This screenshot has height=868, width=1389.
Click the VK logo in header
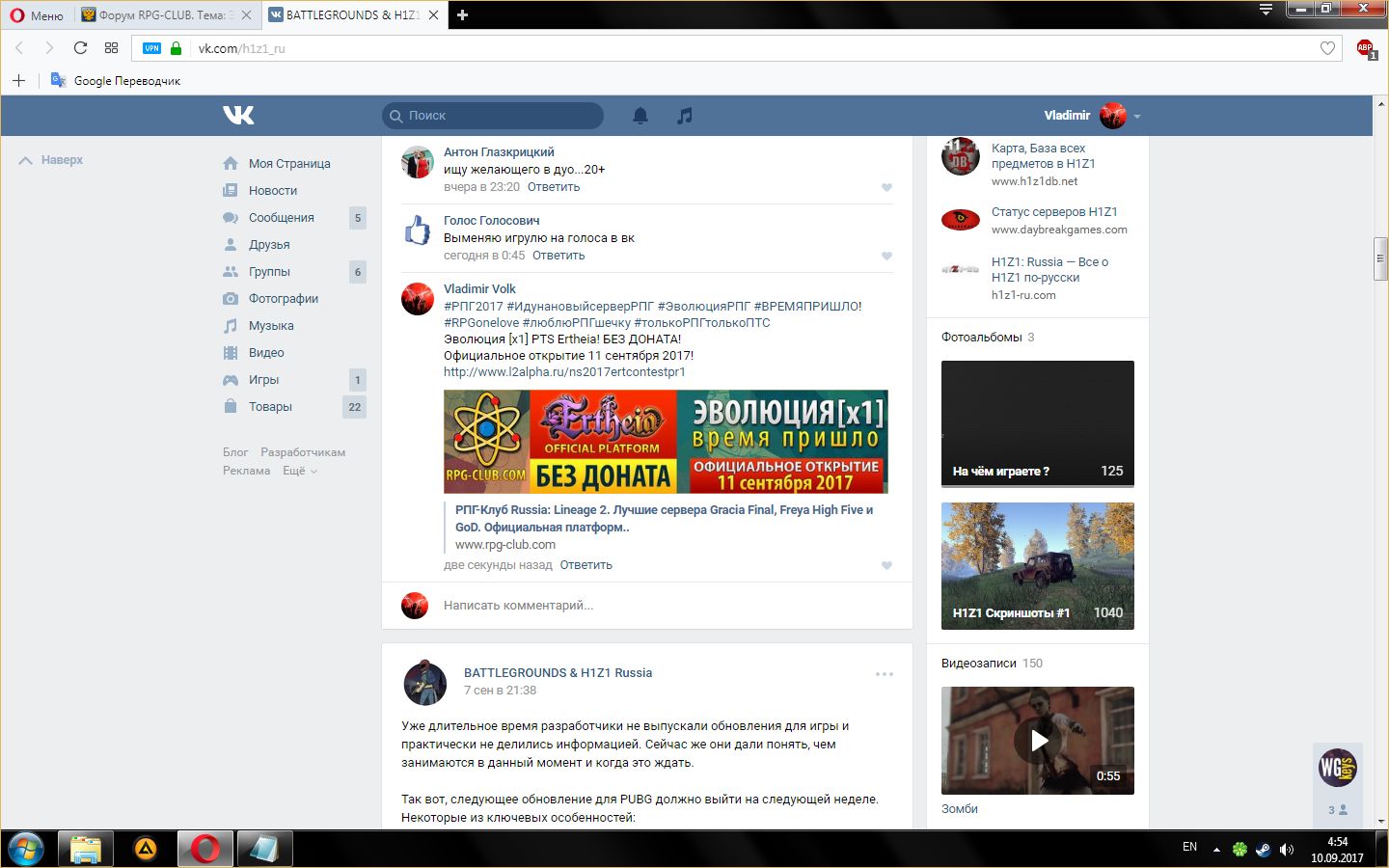(238, 116)
